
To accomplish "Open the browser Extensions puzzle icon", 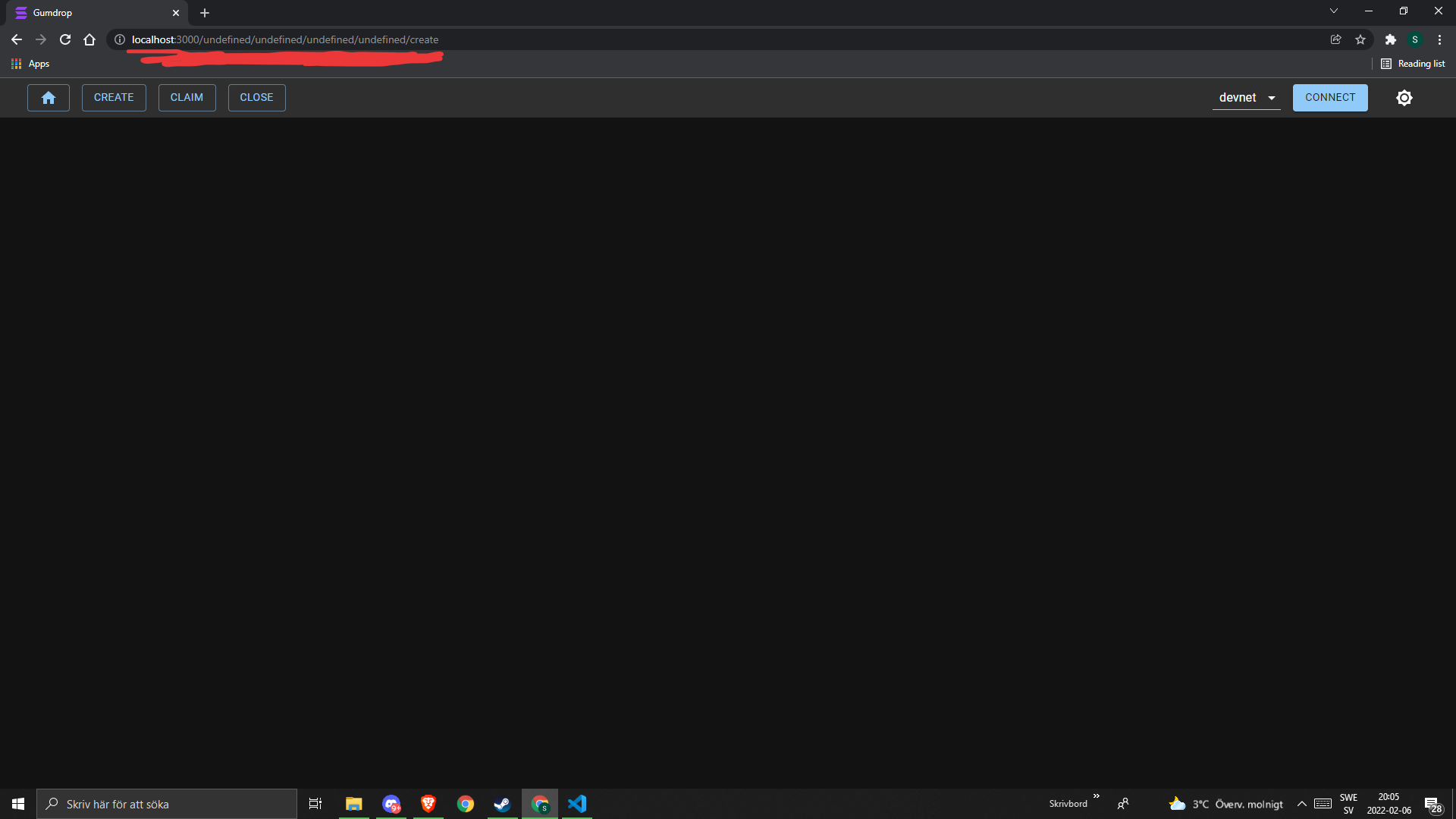I will (1390, 39).
